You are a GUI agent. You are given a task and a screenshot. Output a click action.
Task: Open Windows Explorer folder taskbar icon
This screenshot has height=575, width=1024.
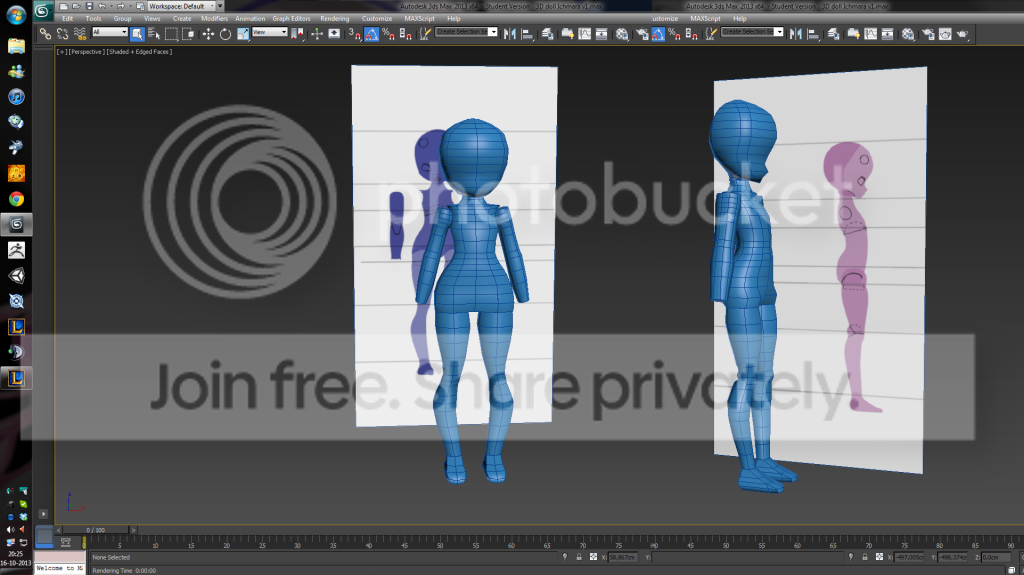click(16, 46)
